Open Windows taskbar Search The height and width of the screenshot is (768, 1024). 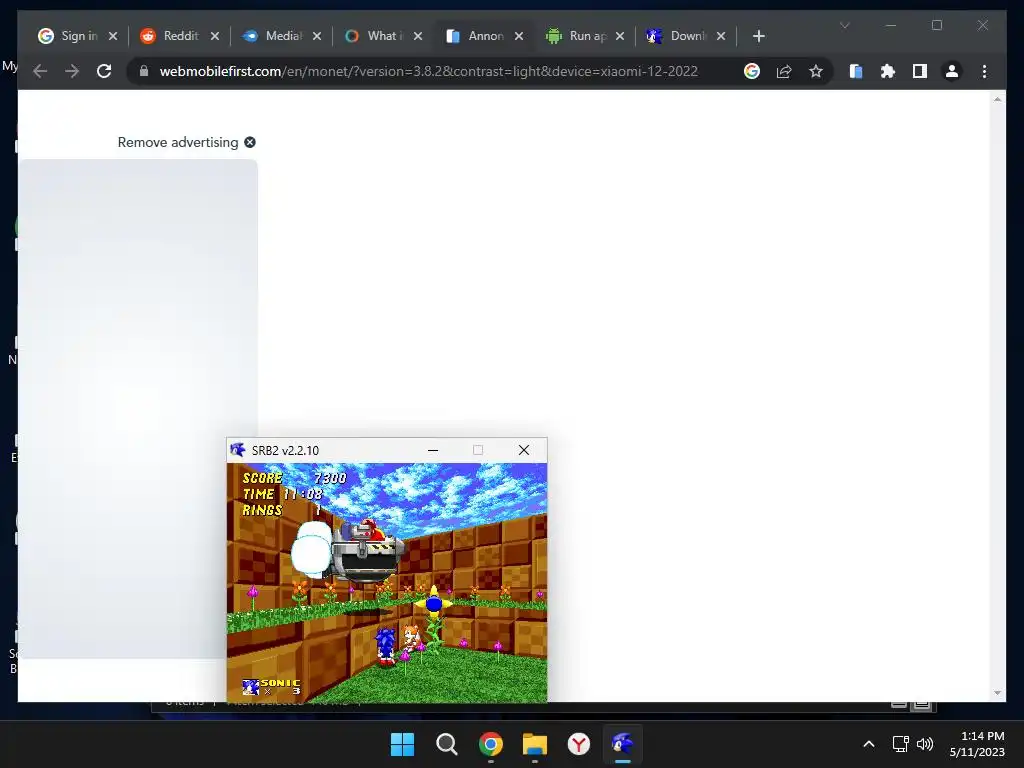[x=447, y=744]
